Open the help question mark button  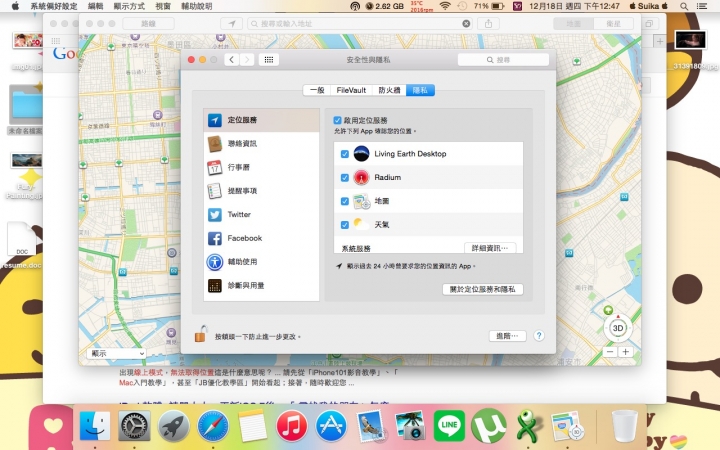[x=539, y=336]
